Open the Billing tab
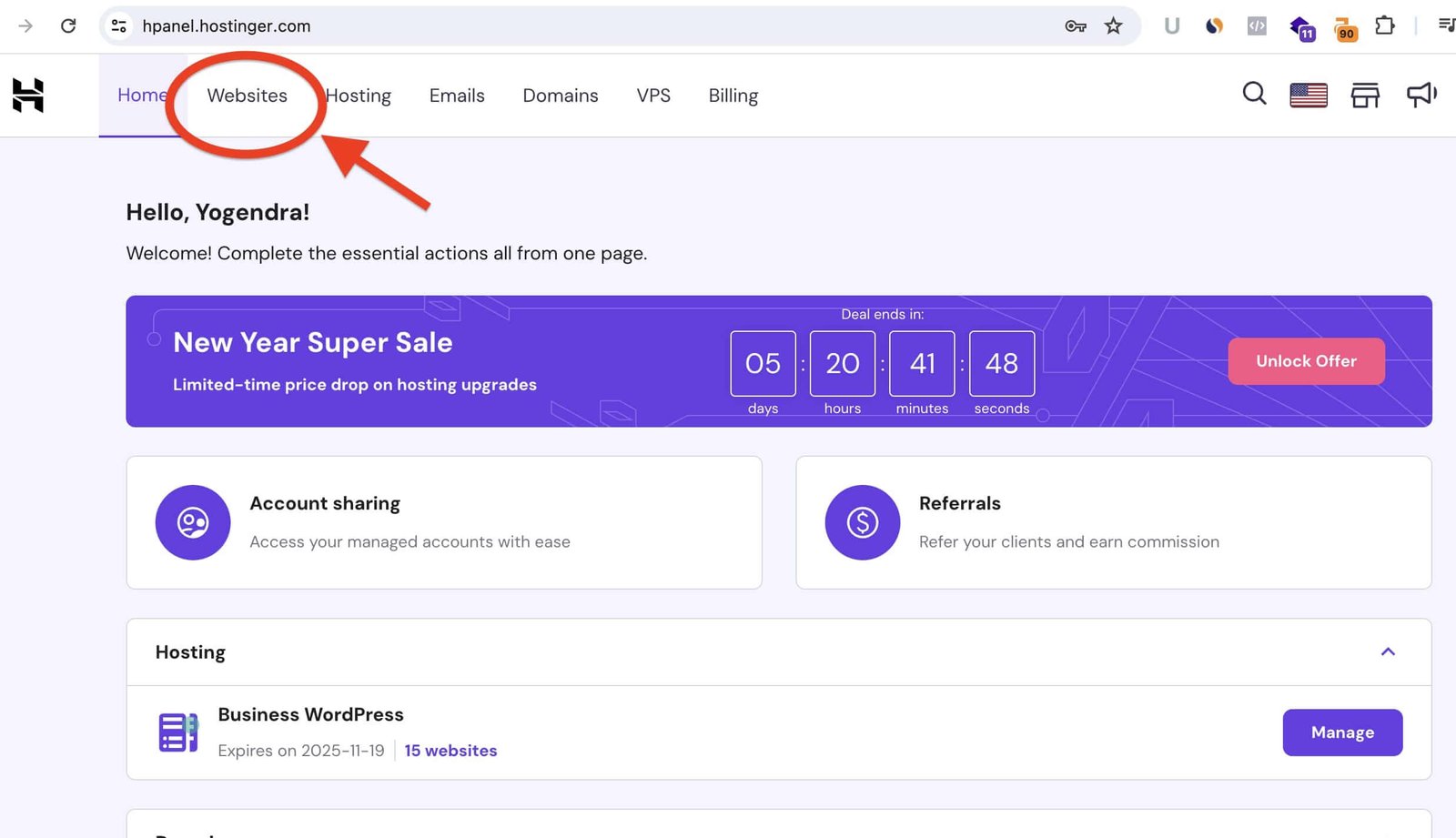1456x838 pixels. [733, 96]
